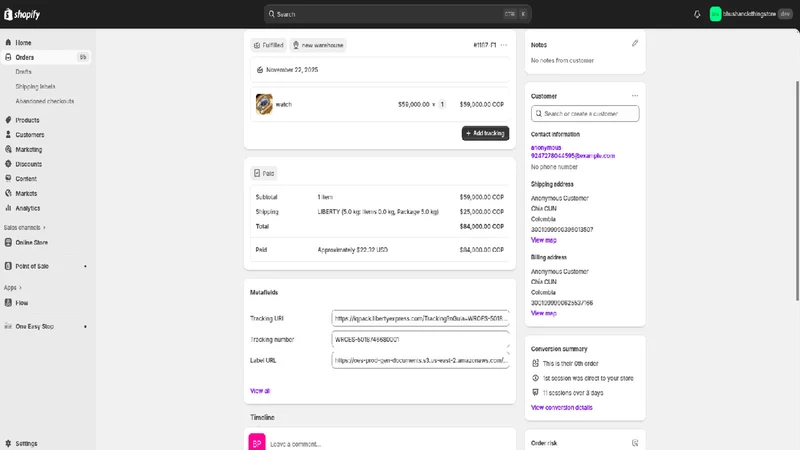Click the customer email link

point(573,156)
